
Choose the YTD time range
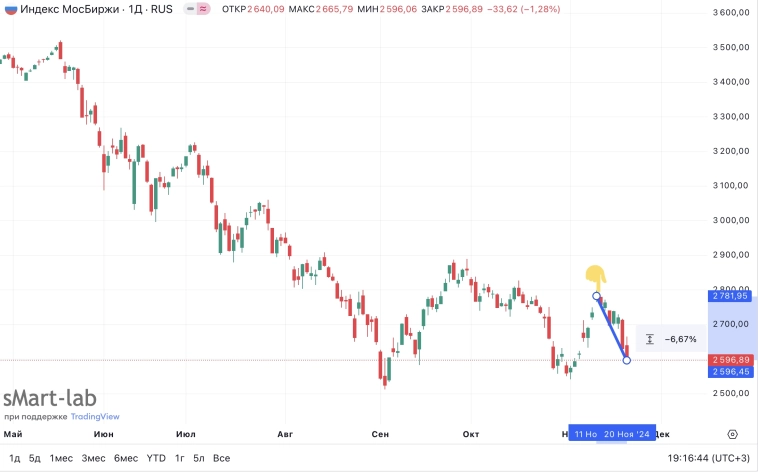(156, 458)
